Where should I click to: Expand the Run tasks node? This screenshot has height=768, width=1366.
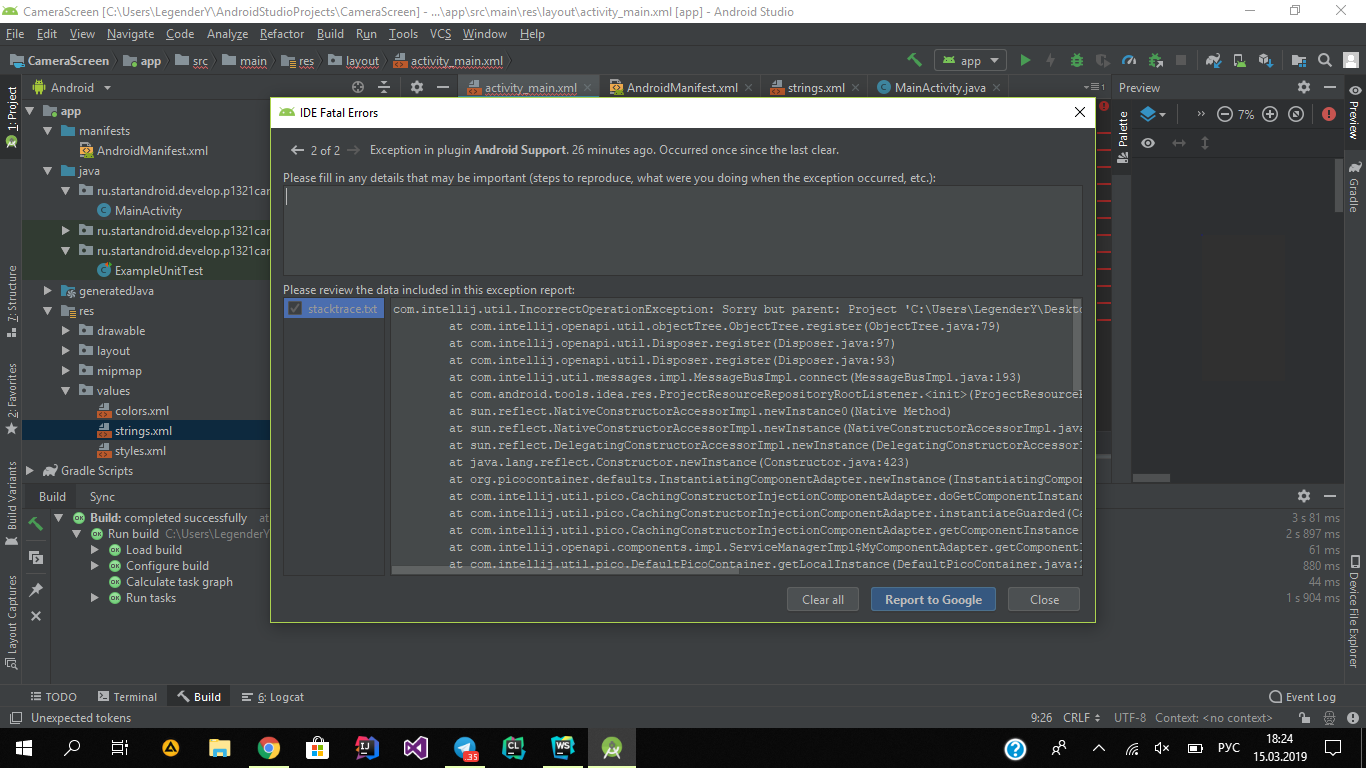tap(96, 598)
